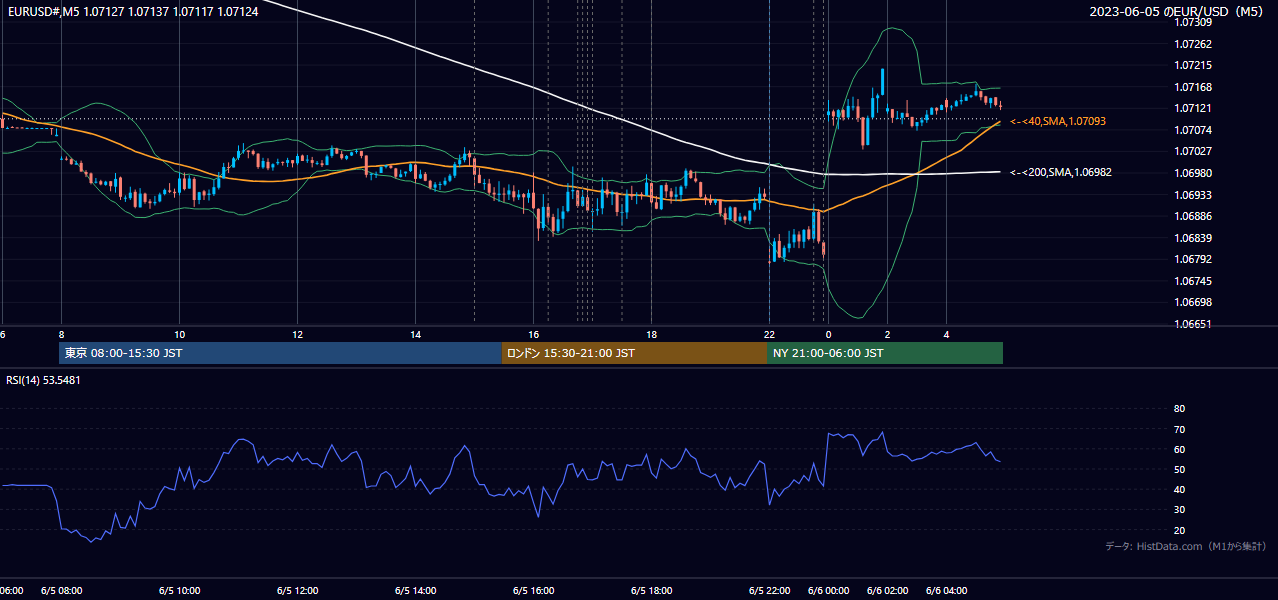Click price scale value 1.07074
The width and height of the screenshot is (1278, 600).
(1192, 130)
